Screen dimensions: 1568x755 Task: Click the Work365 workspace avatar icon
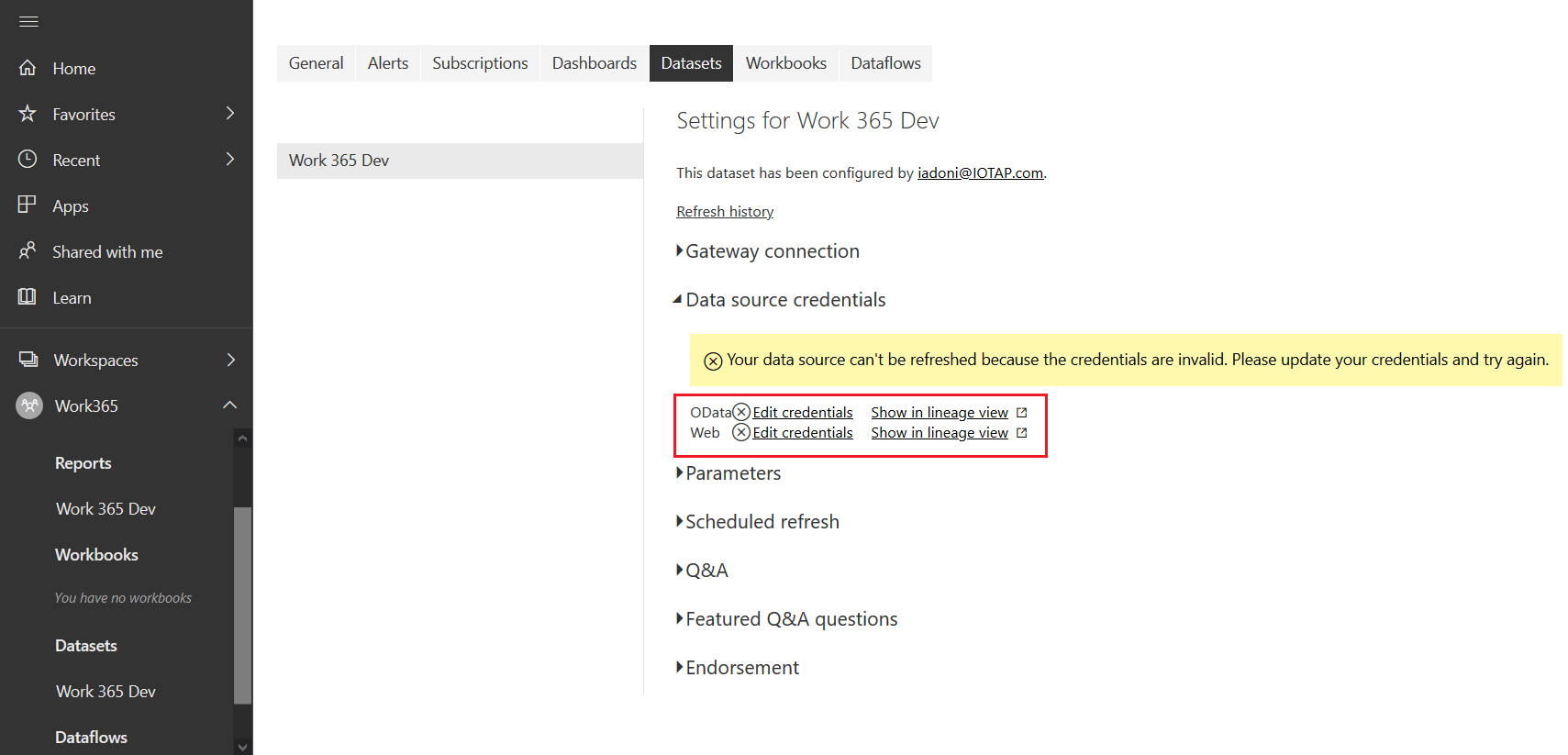click(x=29, y=405)
